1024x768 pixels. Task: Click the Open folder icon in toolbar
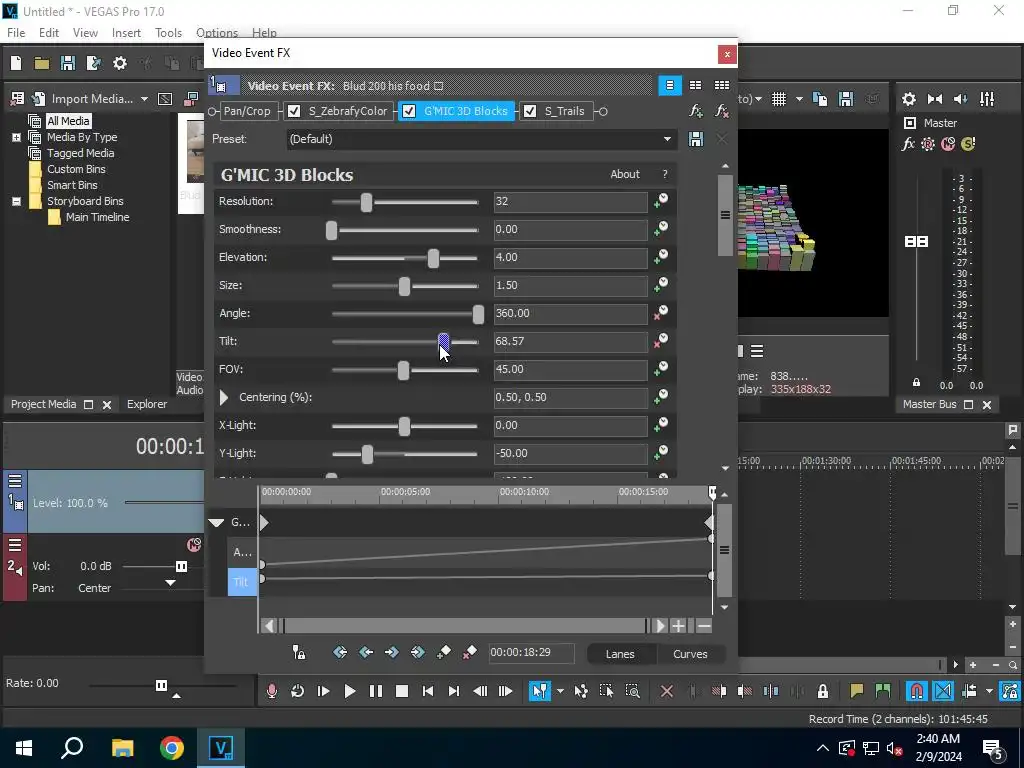click(42, 63)
